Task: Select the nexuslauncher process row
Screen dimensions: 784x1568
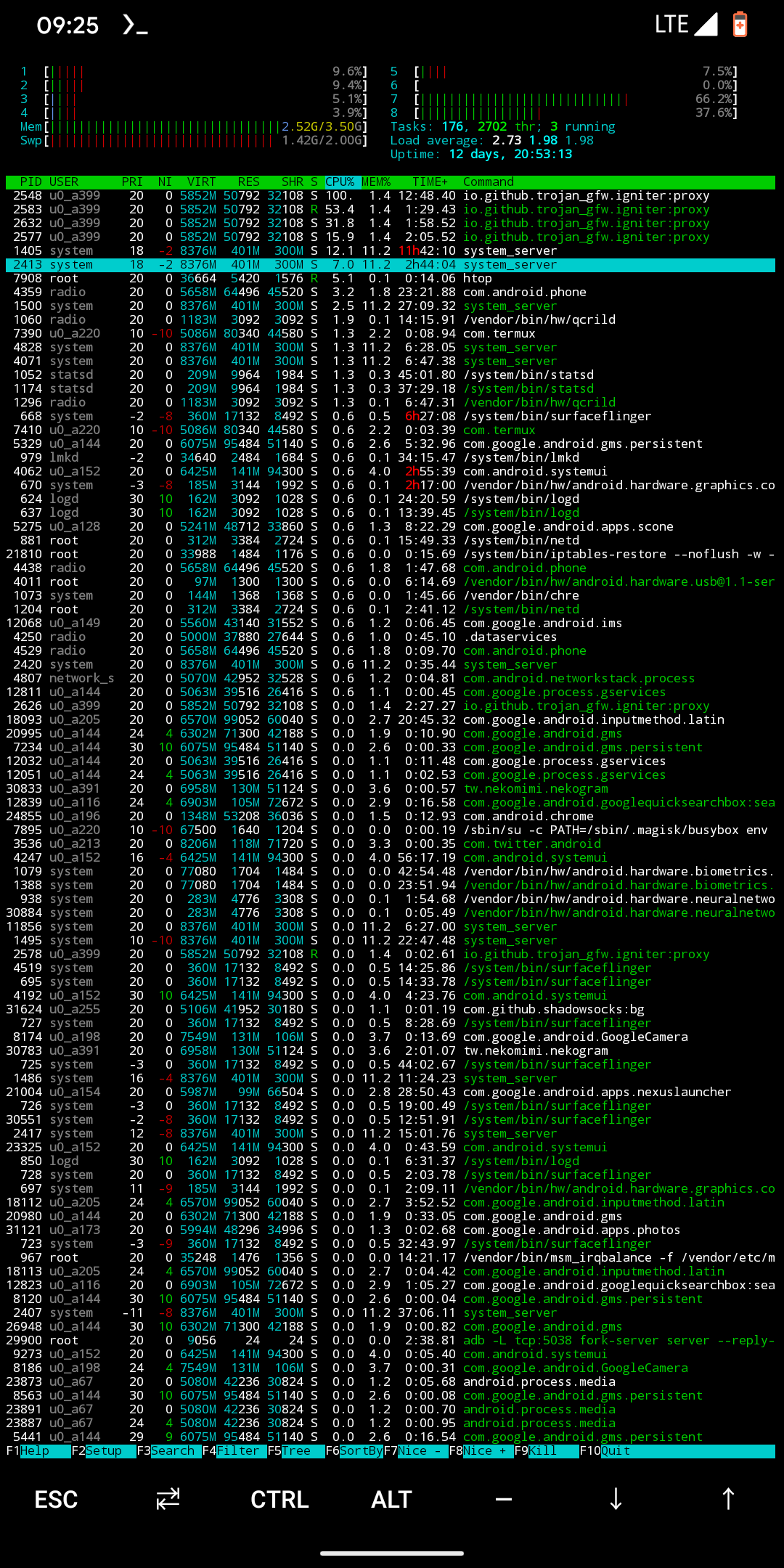Action: tap(391, 1093)
